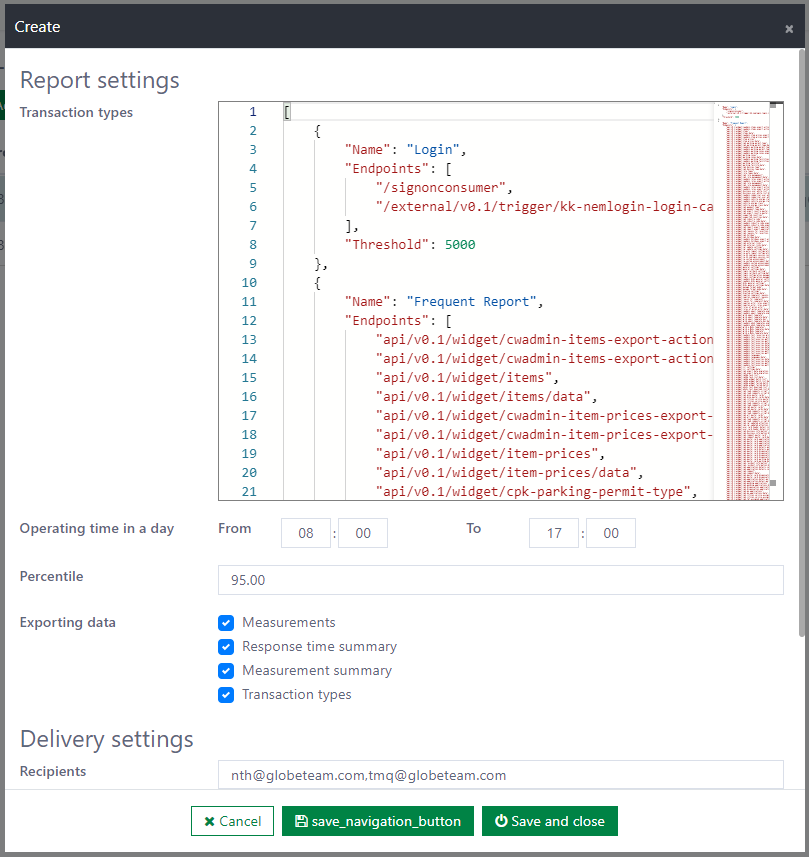The height and width of the screenshot is (857, 809).
Task: Click the save_navigation_button floppy disk icon
Action: (x=301, y=822)
